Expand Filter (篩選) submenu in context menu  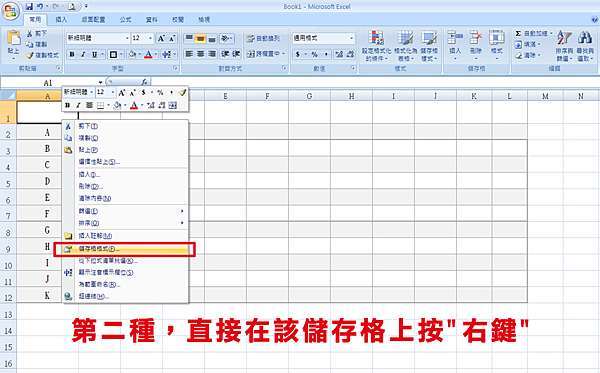(x=125, y=211)
